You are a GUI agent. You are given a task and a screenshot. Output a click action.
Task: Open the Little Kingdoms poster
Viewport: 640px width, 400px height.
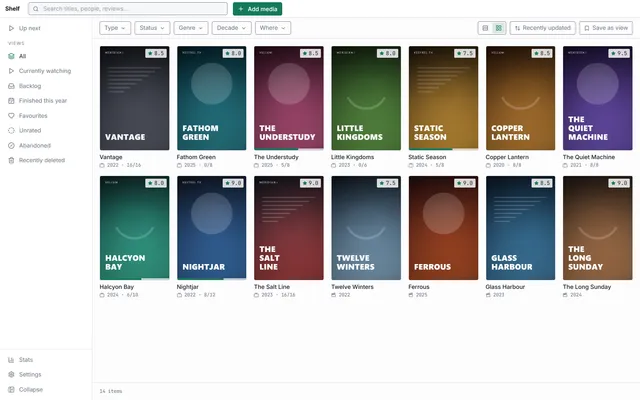[x=366, y=98]
